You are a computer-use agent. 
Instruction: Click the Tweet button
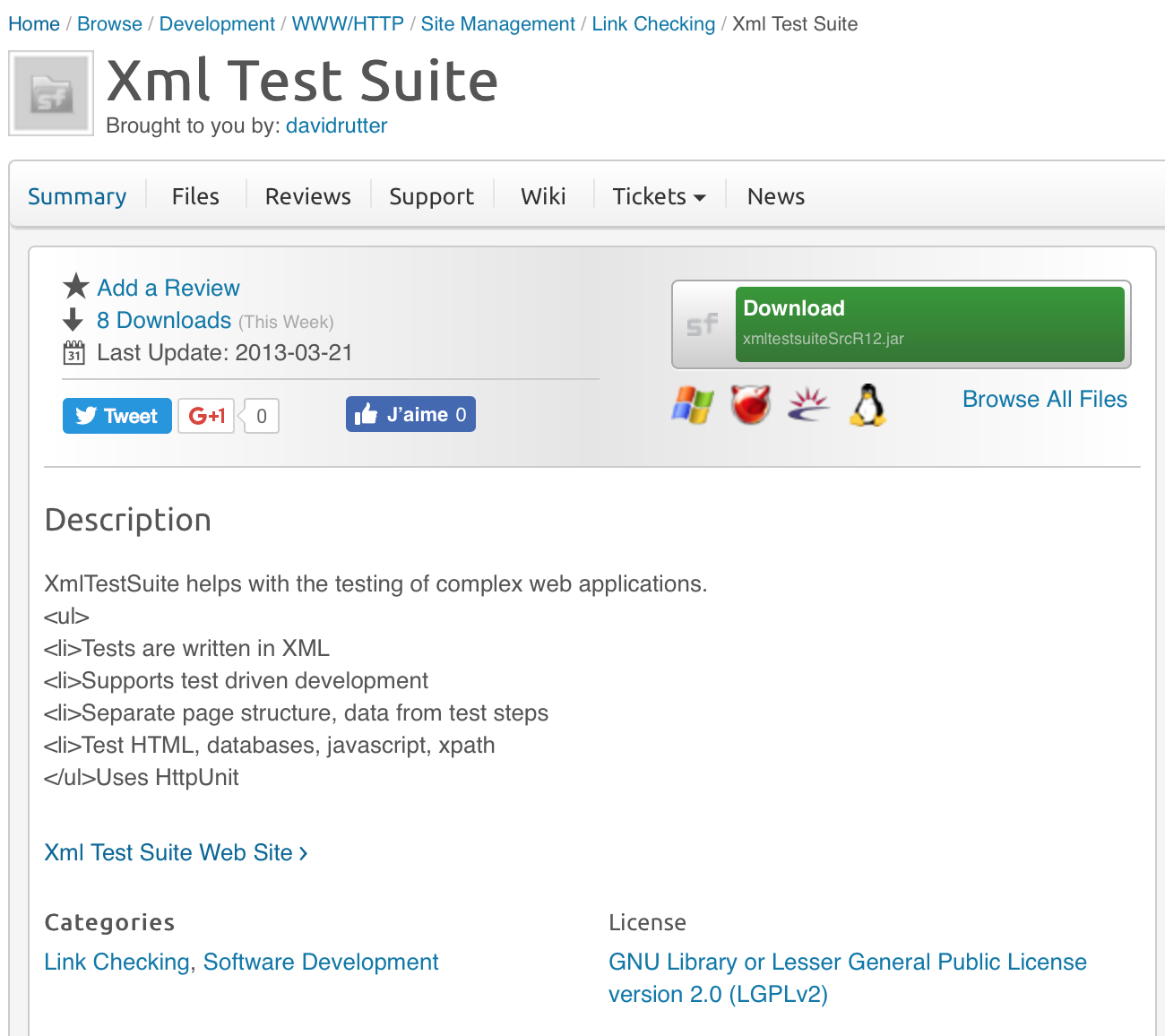tap(116, 415)
